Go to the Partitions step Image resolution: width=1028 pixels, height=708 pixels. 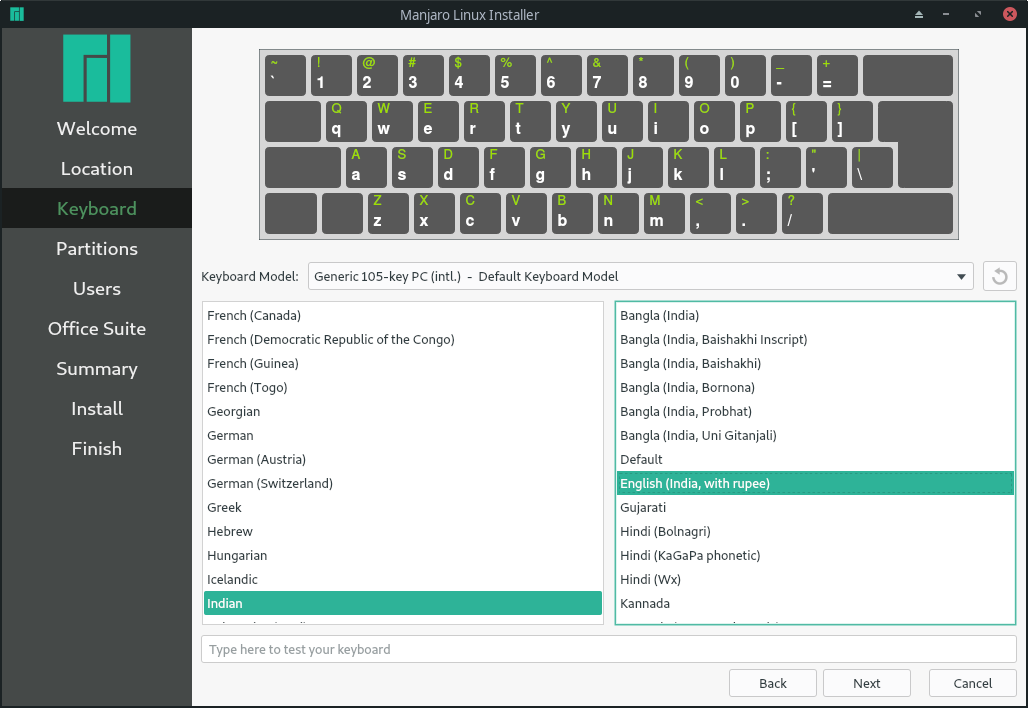pyautogui.click(x=96, y=248)
